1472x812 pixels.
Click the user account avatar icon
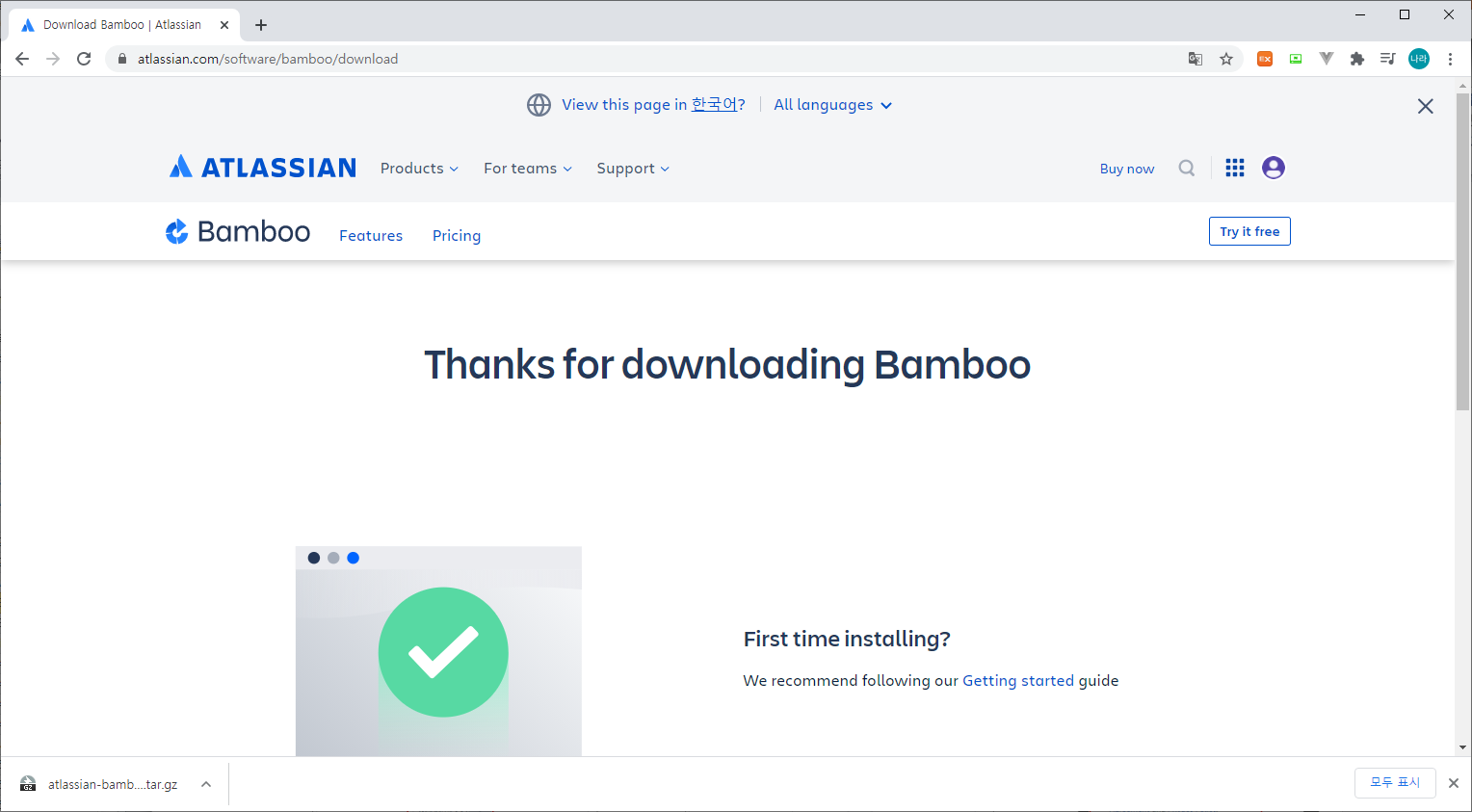(x=1273, y=168)
